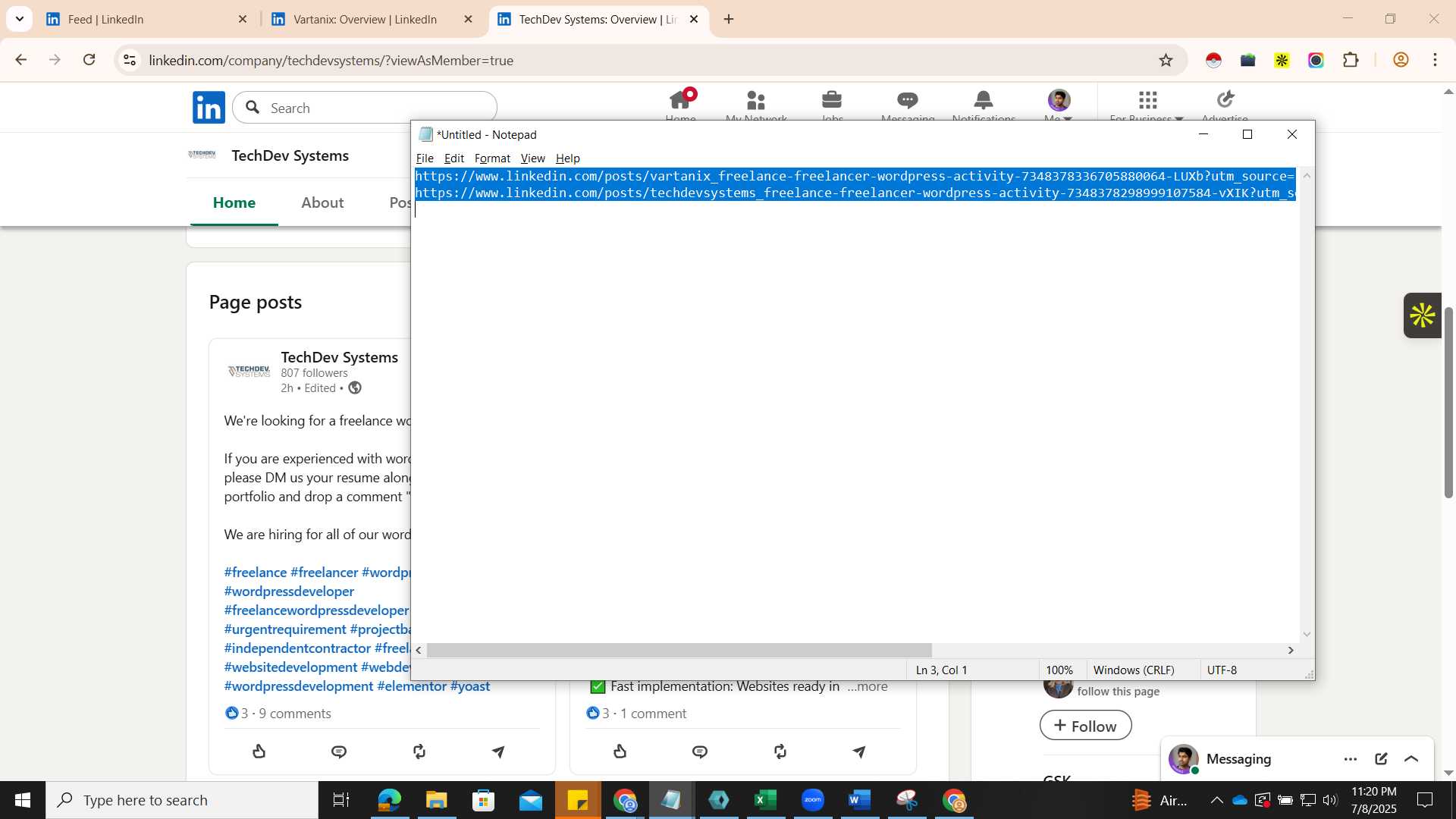Click the browser page vertical scrollbar thumb
The width and height of the screenshot is (1456, 819).
(1448, 402)
